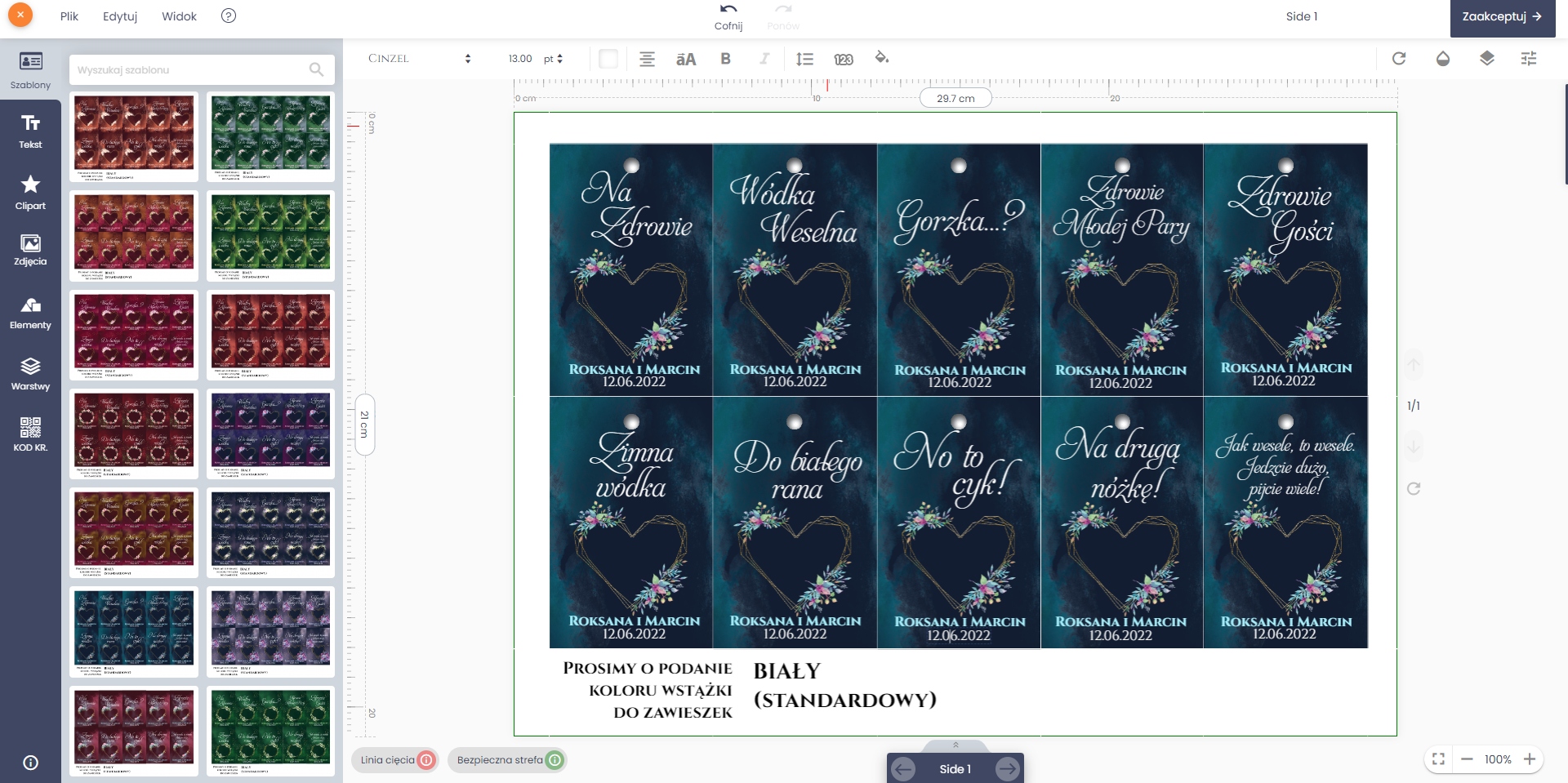Open the Szablony templates panel
This screenshot has width=1568, height=783.
point(30,70)
